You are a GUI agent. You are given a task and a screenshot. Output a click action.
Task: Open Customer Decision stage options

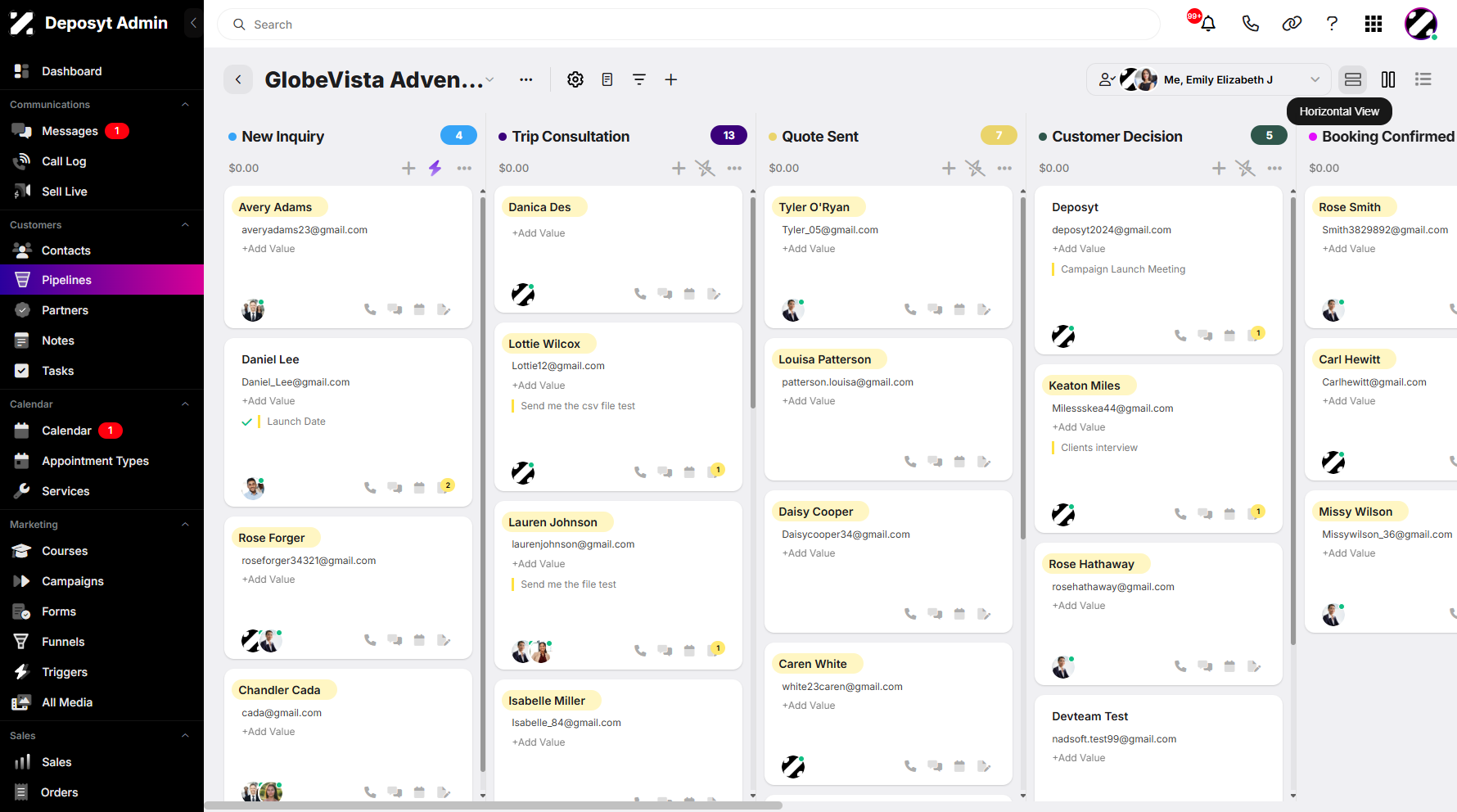coord(1274,168)
